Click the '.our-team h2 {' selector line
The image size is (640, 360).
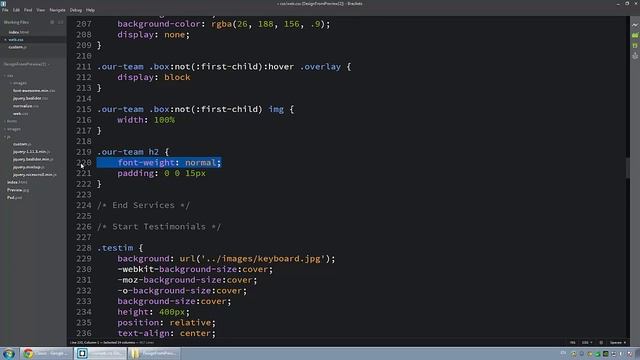(x=133, y=152)
